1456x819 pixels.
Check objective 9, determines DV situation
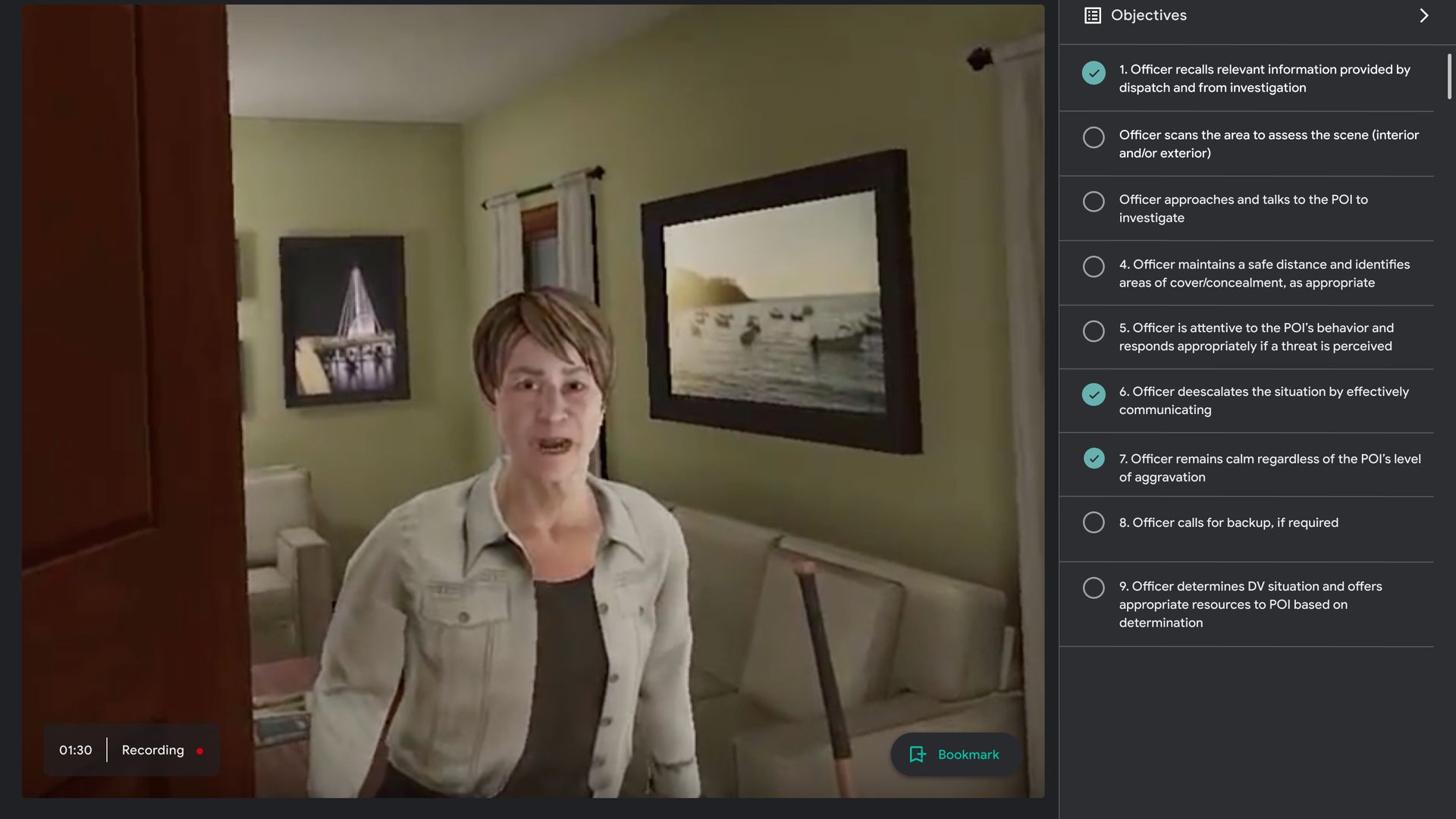[1094, 588]
